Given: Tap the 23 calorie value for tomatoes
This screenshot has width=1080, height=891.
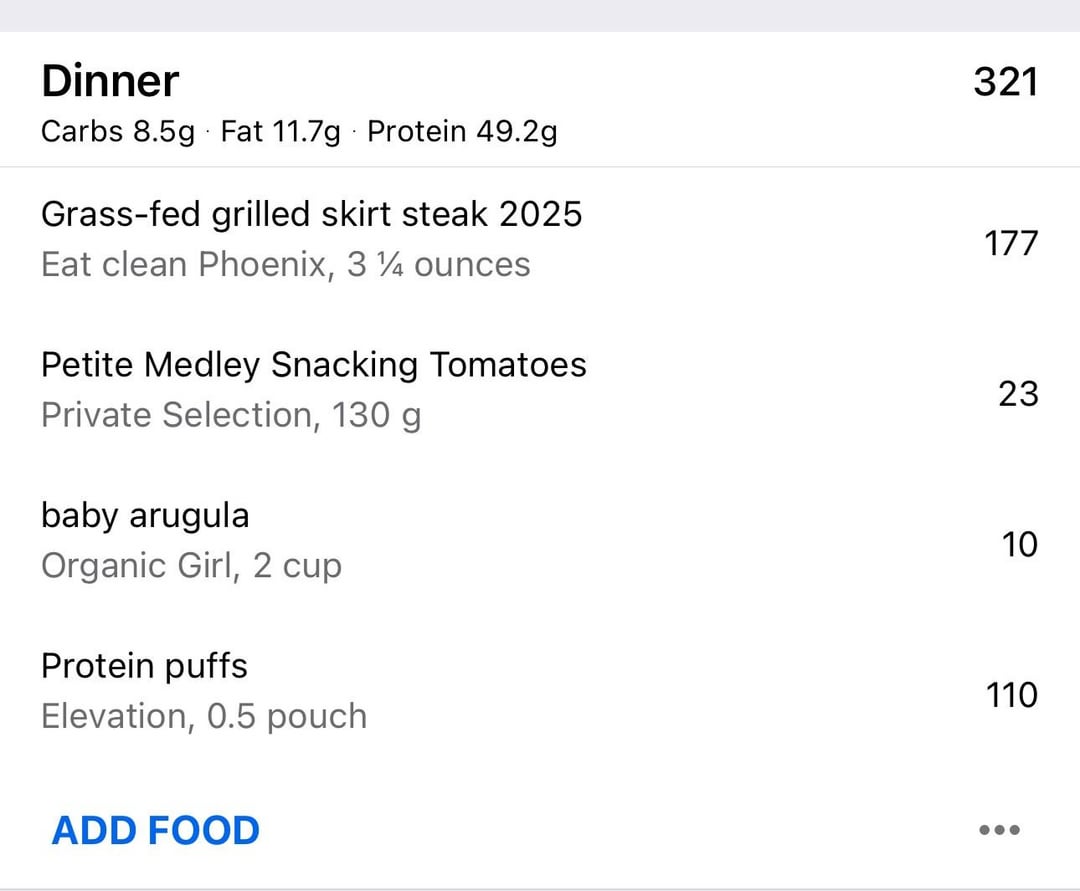Looking at the screenshot, I should 1018,393.
